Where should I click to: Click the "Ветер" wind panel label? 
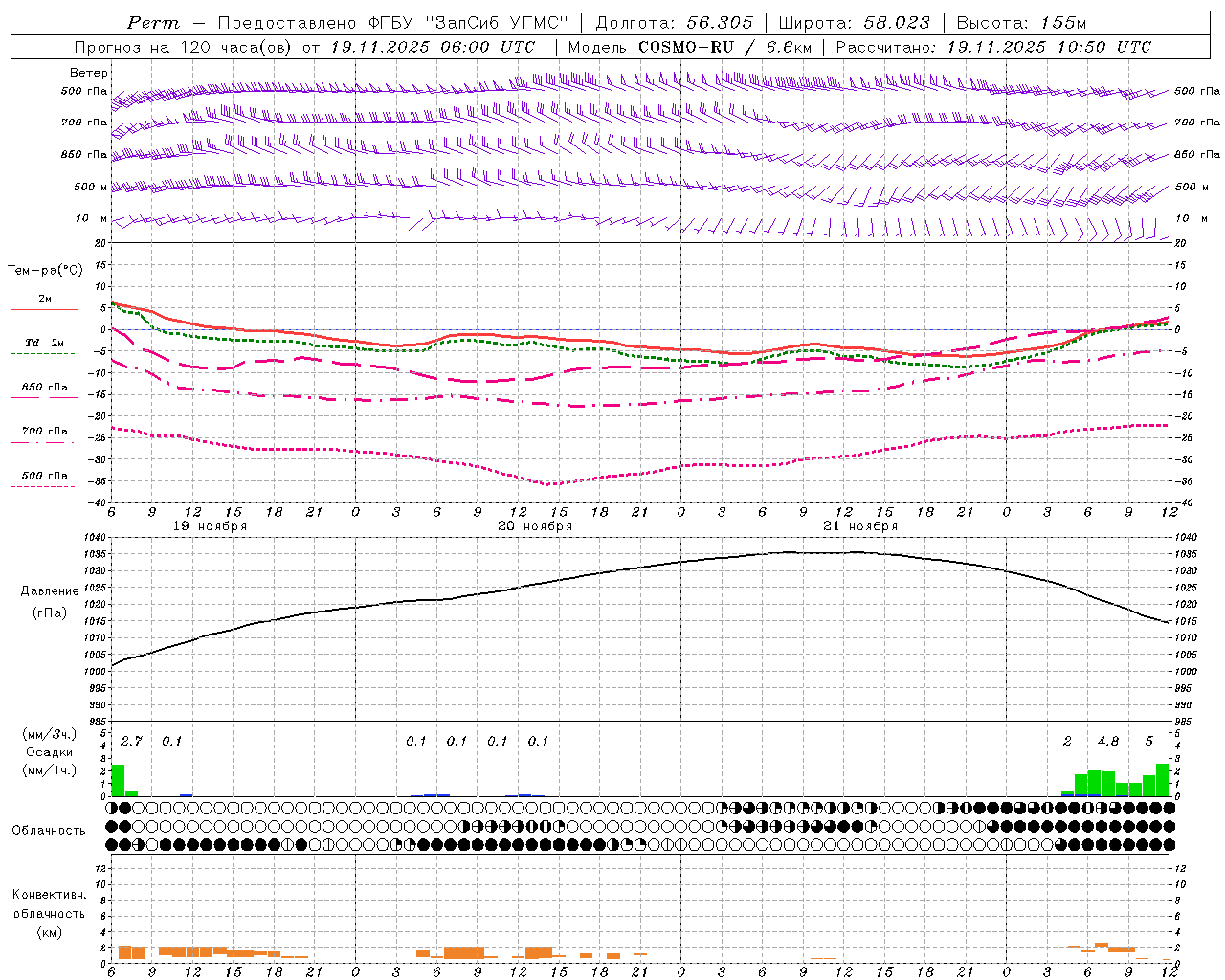coord(89,73)
